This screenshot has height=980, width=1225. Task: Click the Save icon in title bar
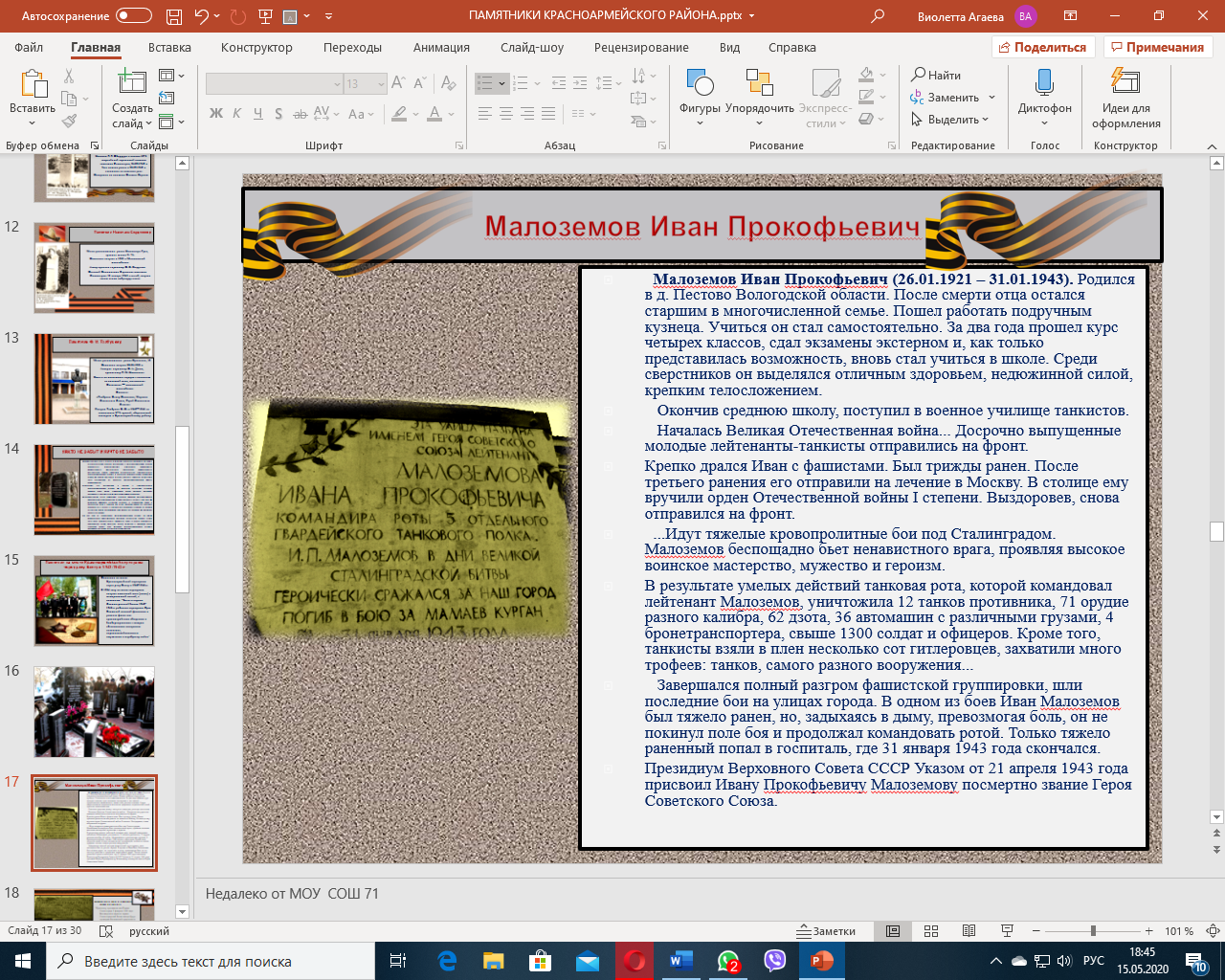pyautogui.click(x=173, y=16)
